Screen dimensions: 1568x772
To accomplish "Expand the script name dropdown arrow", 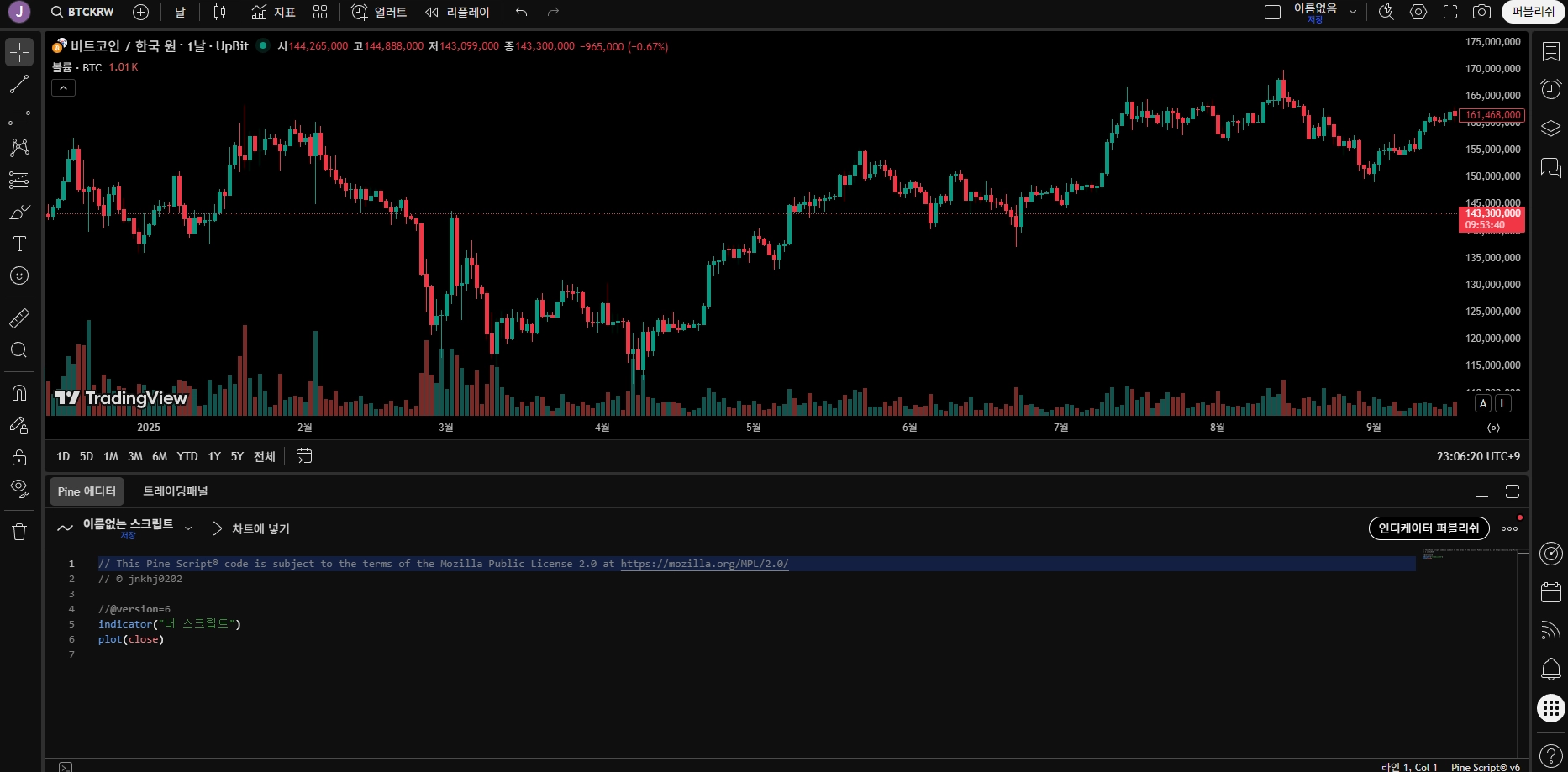I will 188,528.
